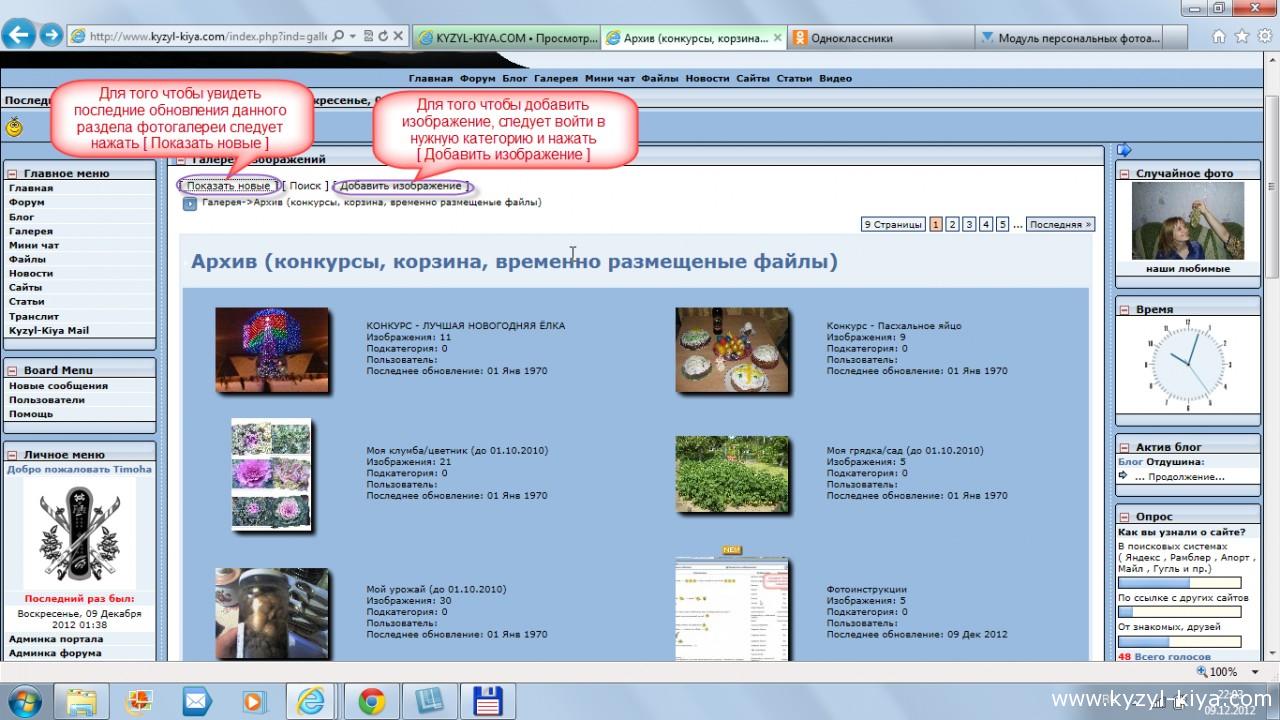This screenshot has height=720, width=1280.
Task: Open the новогодняя ёлка contest thumbnail
Action: [272, 349]
